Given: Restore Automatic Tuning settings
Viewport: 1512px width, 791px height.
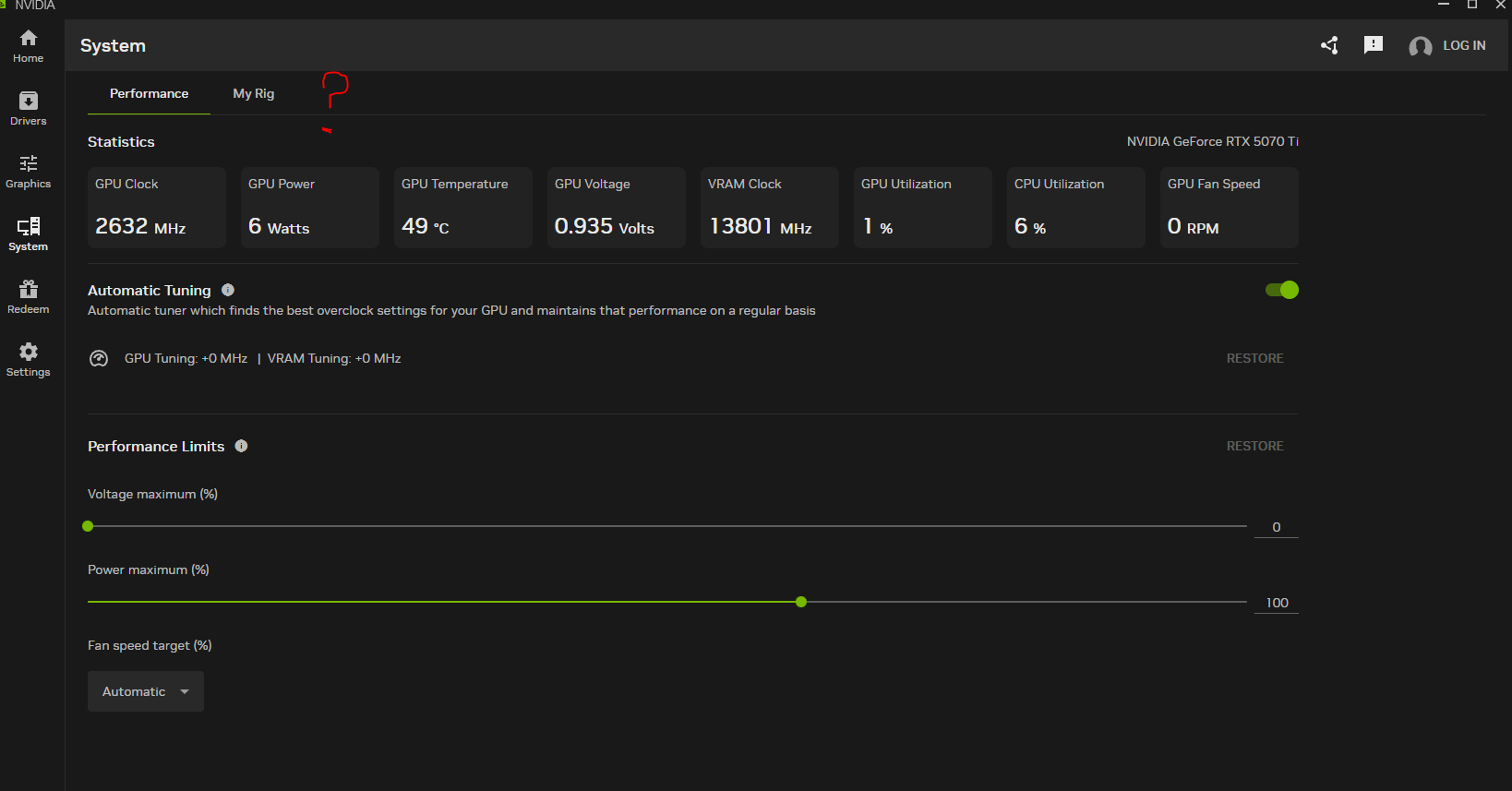Looking at the screenshot, I should click(x=1254, y=358).
